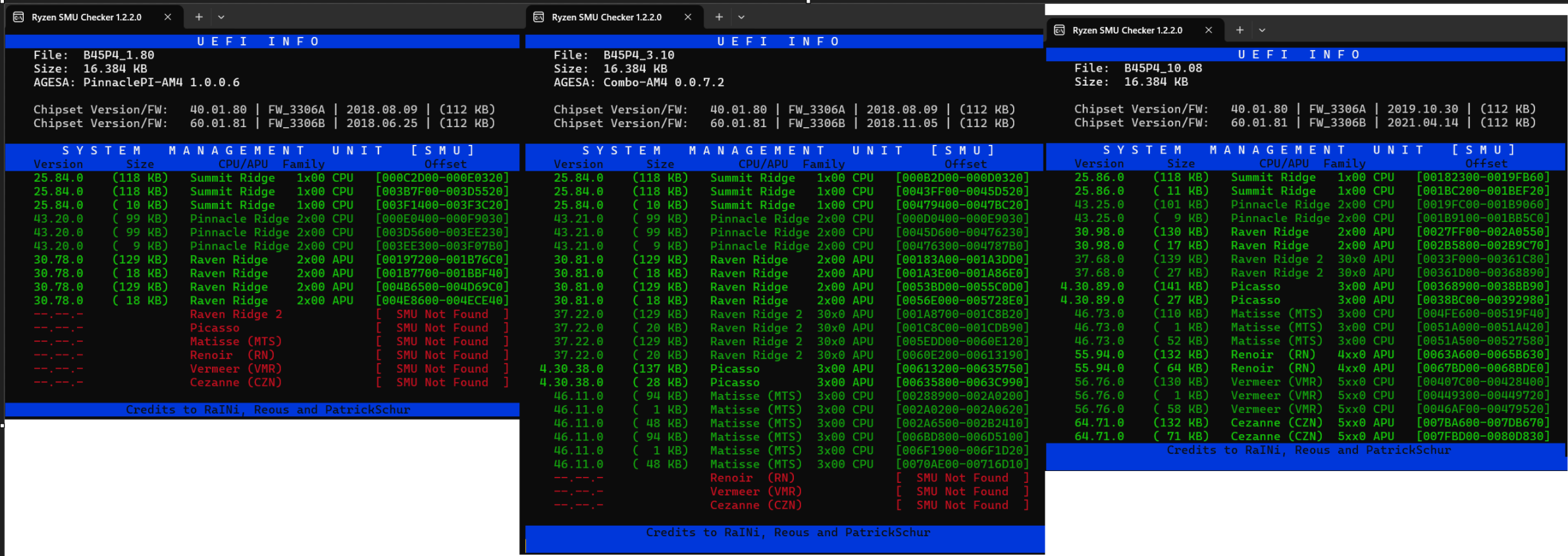Click terminal icon in B45P4_10.08 window tab
Image resolution: width=1568 pixels, height=556 pixels.
click(1059, 30)
